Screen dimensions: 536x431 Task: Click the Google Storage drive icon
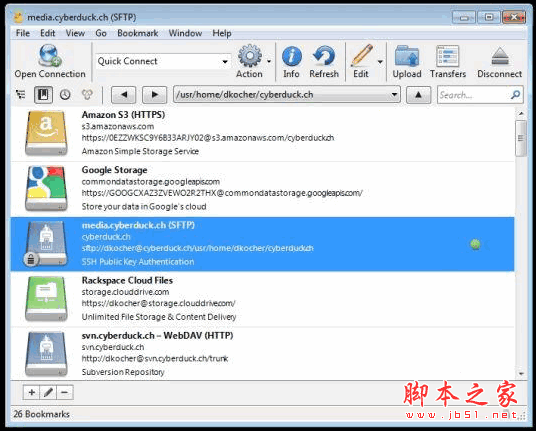pyautogui.click(x=46, y=189)
